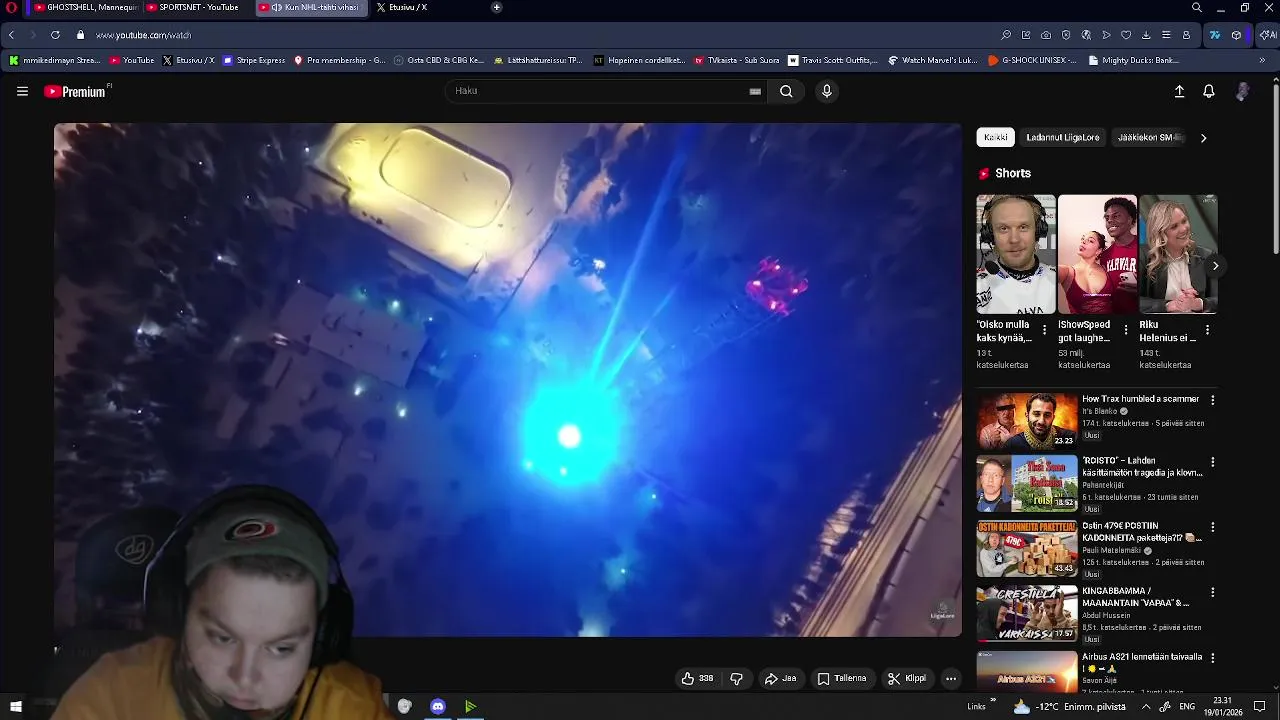The image size is (1280, 720).
Task: Open the IShowSpeed got laughed short thumbnail
Action: (1097, 254)
